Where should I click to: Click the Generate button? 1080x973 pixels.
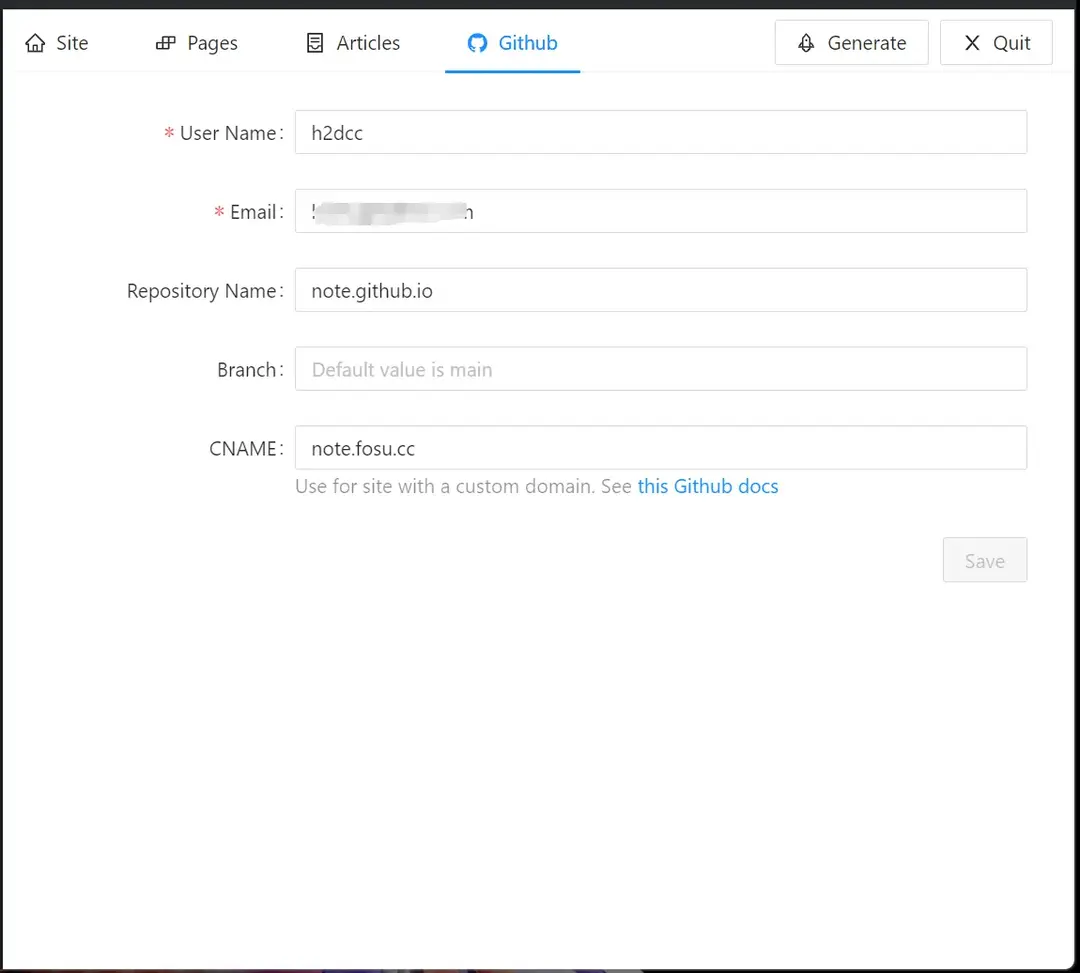[x=851, y=42]
